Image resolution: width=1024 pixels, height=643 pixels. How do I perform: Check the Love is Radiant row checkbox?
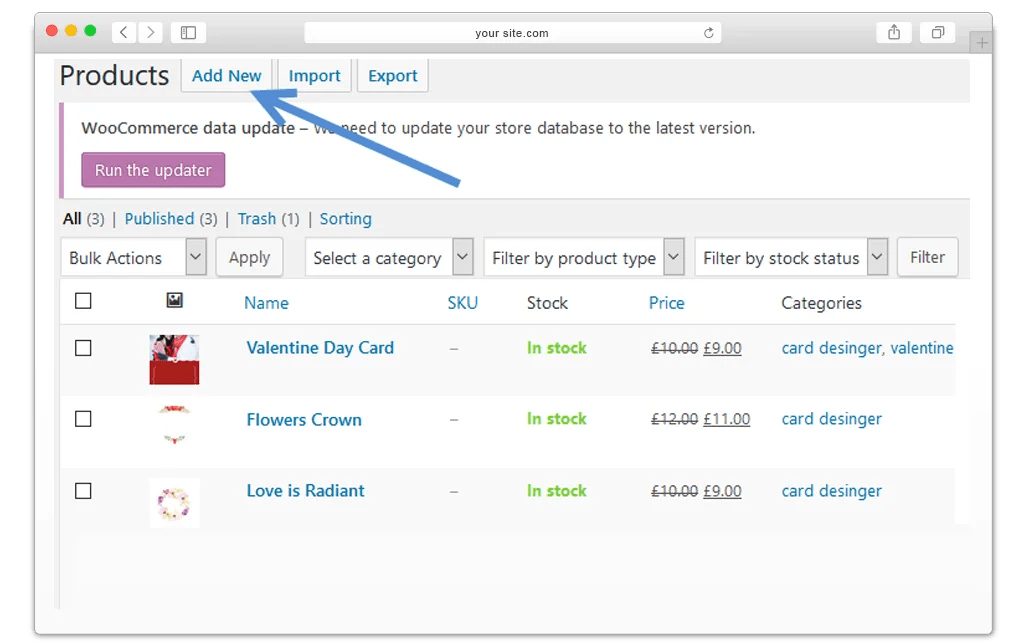click(x=83, y=490)
